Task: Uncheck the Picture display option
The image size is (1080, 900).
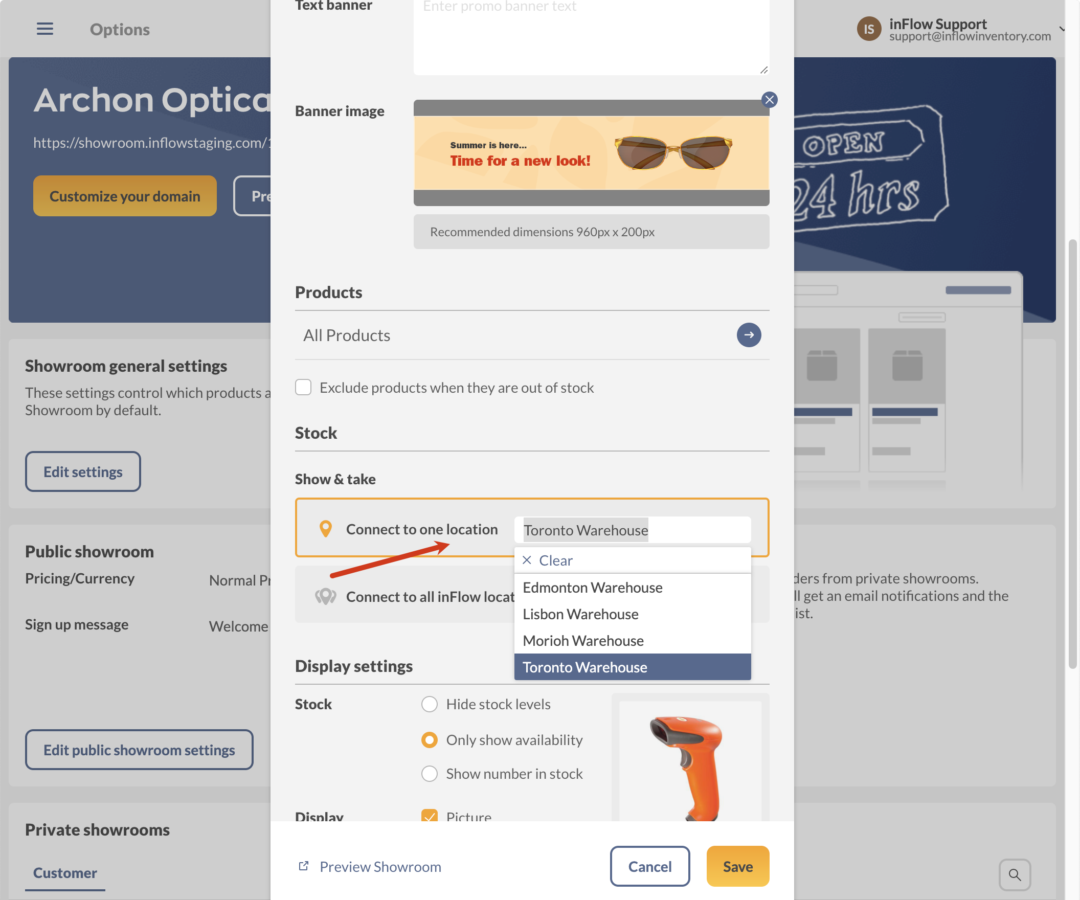Action: pos(430,817)
